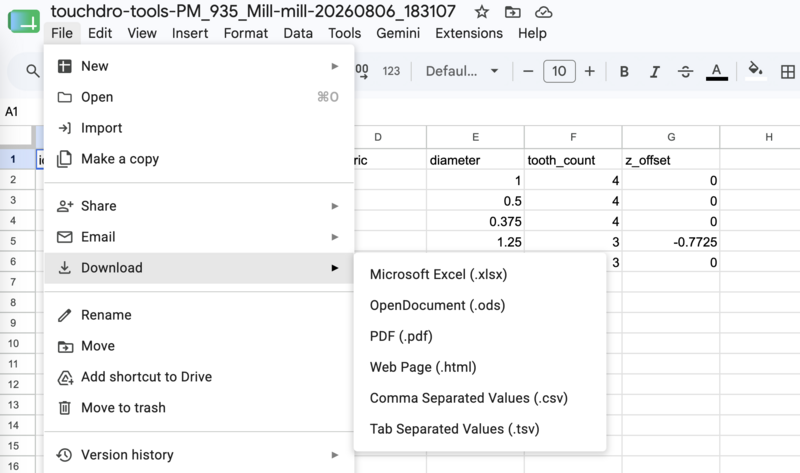This screenshot has height=473, width=800.
Task: Select column E header
Action: tap(476, 137)
